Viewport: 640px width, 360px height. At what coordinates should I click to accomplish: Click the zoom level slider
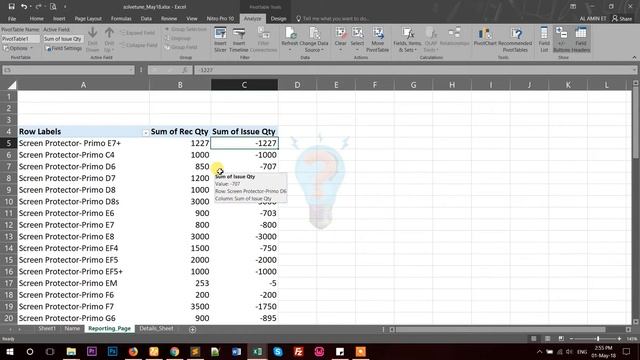tap(598, 339)
